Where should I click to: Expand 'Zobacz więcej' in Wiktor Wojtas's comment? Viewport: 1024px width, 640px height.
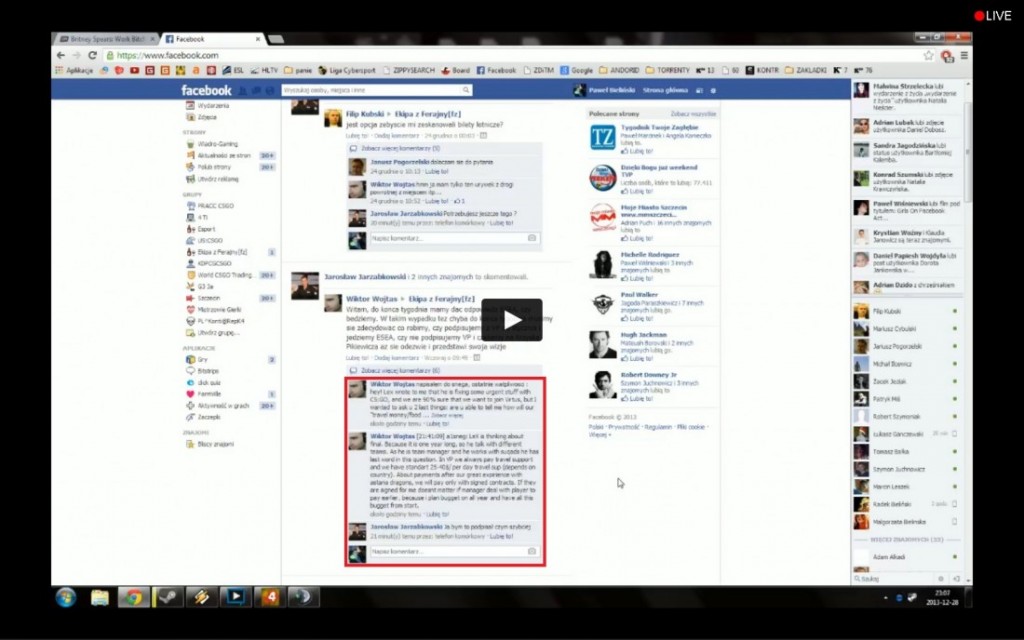pyautogui.click(x=447, y=415)
